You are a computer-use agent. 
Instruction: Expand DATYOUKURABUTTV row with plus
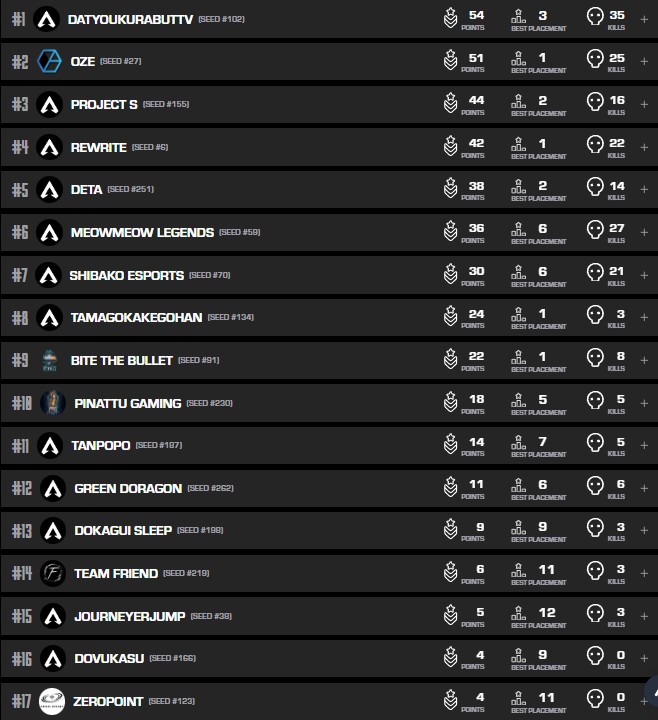pyautogui.click(x=644, y=19)
